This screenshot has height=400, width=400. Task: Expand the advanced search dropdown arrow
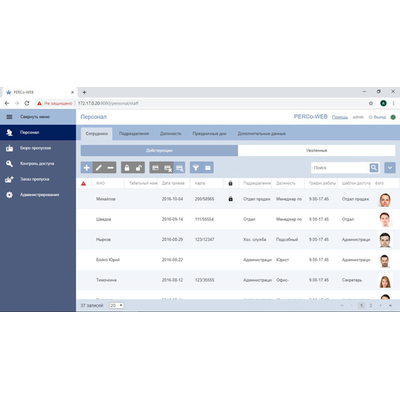pos(390,168)
